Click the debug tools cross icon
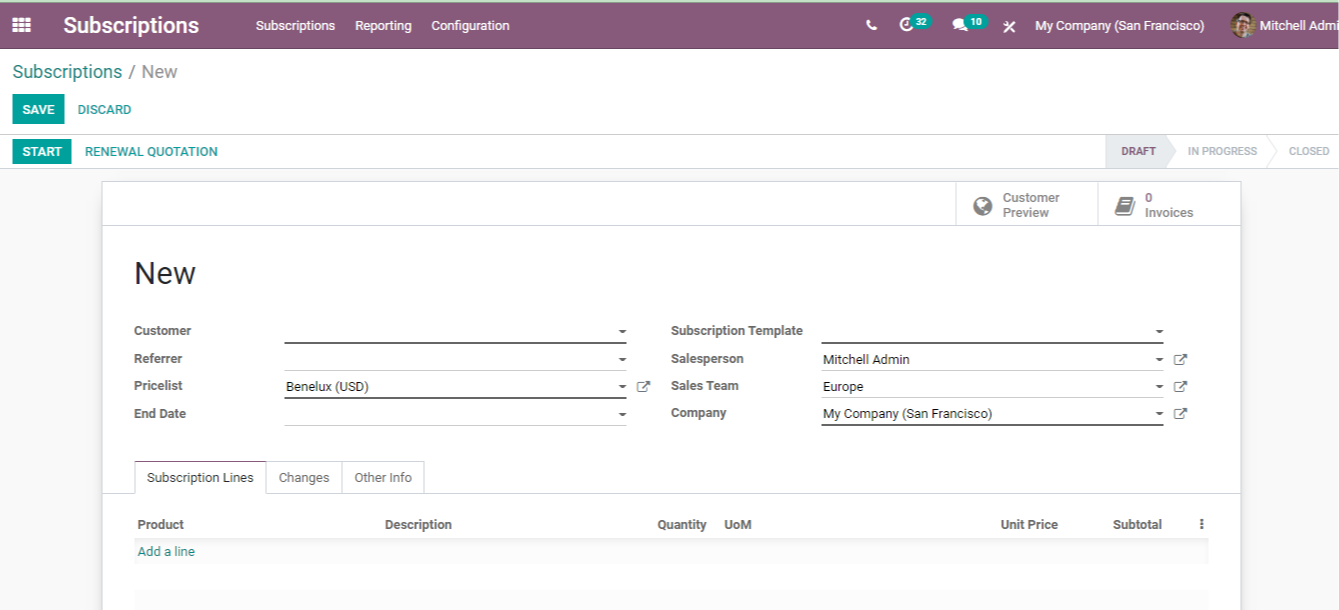This screenshot has height=610, width=1339. click(1009, 26)
